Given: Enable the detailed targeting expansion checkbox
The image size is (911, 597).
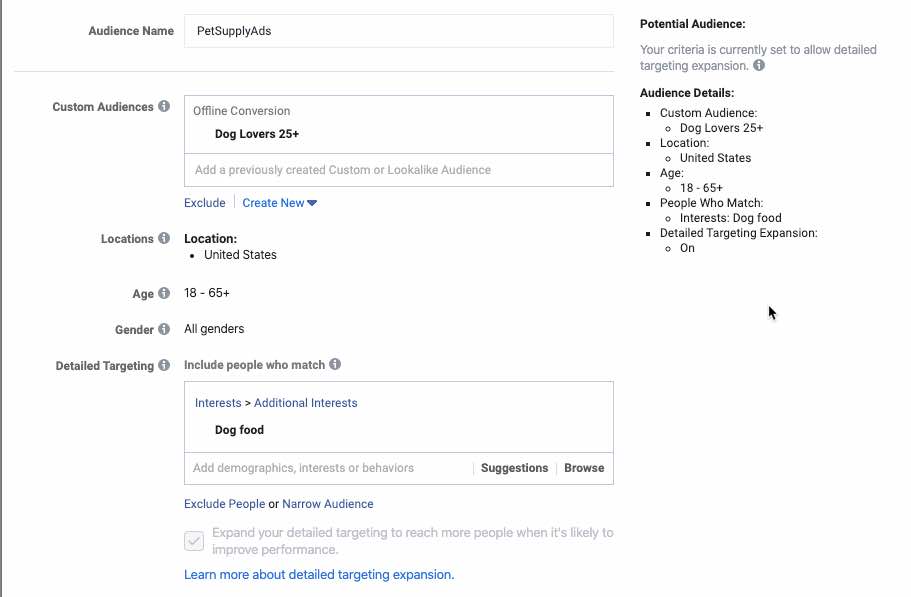Looking at the screenshot, I should pyautogui.click(x=194, y=541).
